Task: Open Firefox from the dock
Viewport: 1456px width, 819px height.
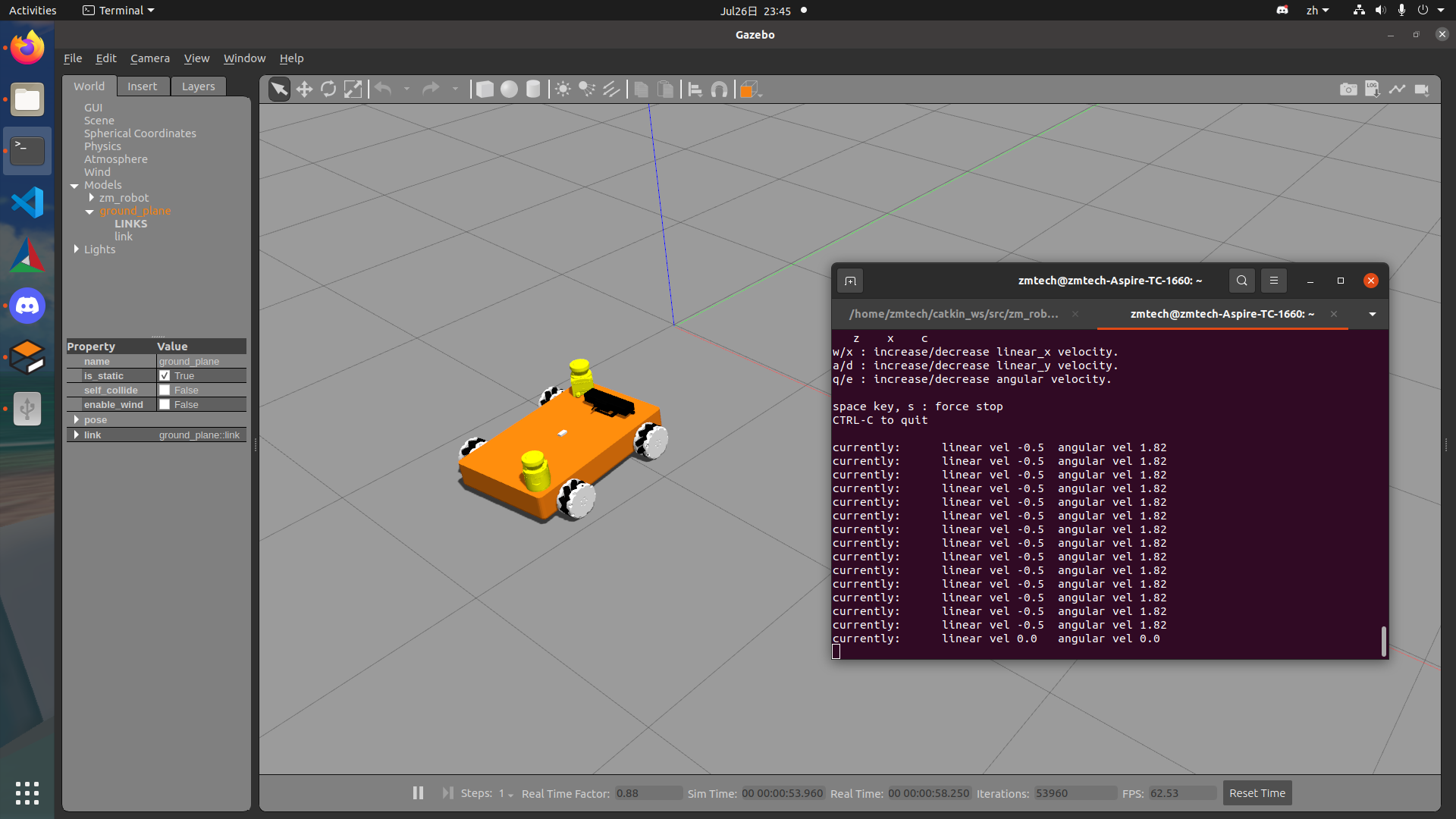Action: click(27, 48)
